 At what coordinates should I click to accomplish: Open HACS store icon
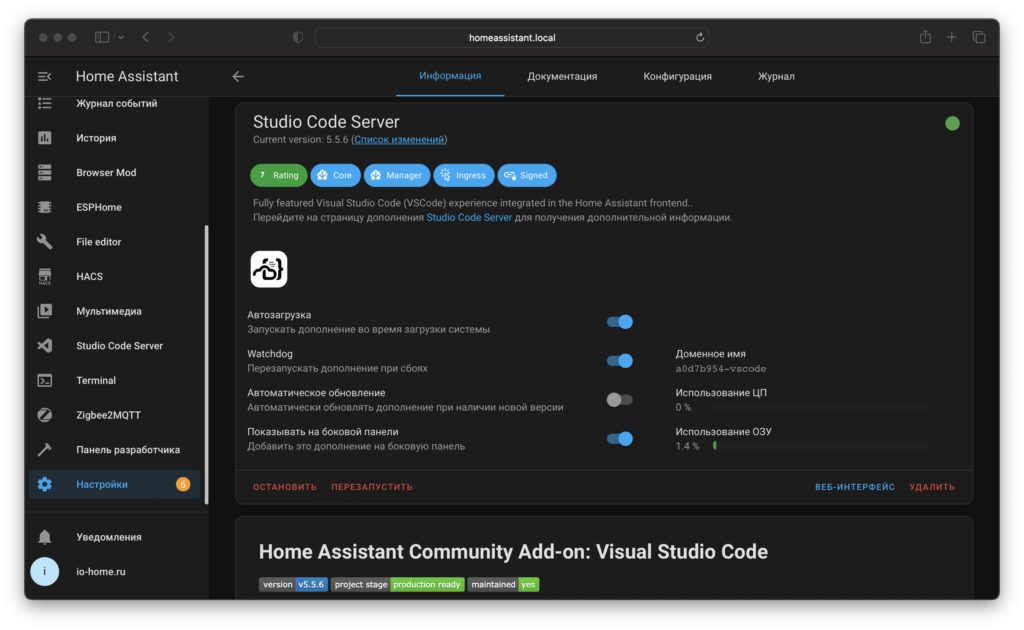(44, 276)
